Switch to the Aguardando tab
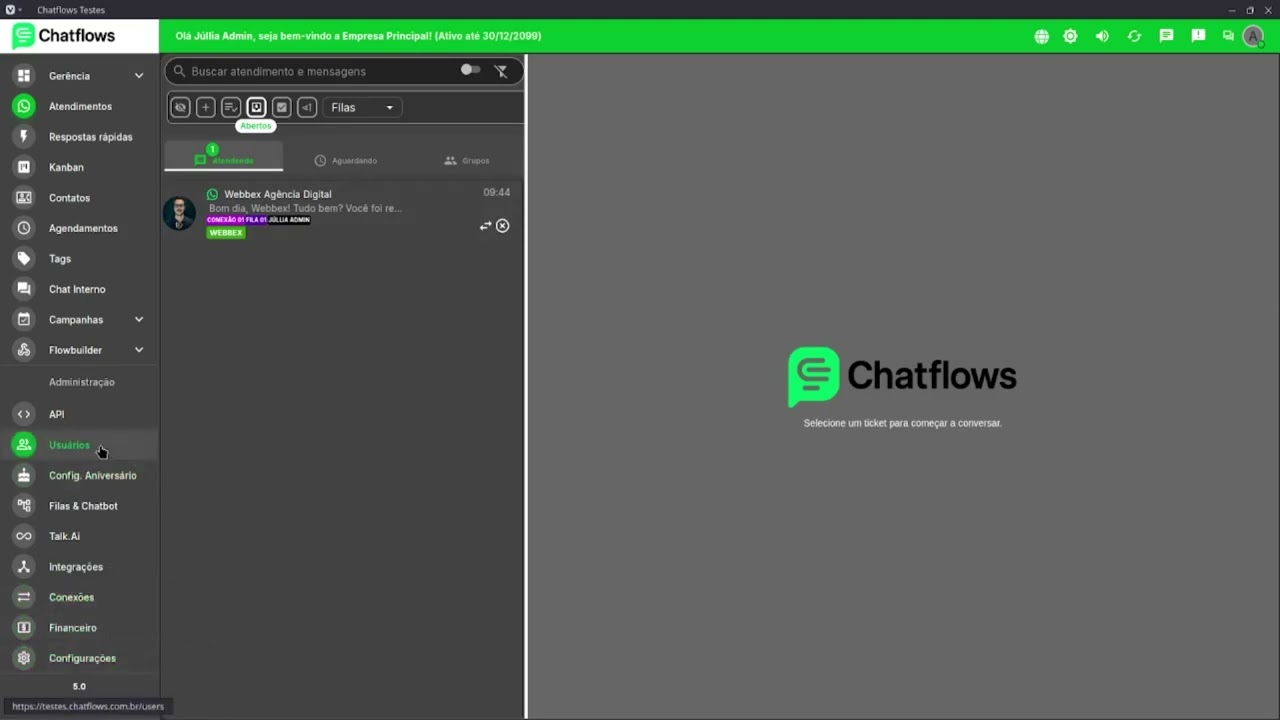This screenshot has height=720, width=1280. point(345,160)
